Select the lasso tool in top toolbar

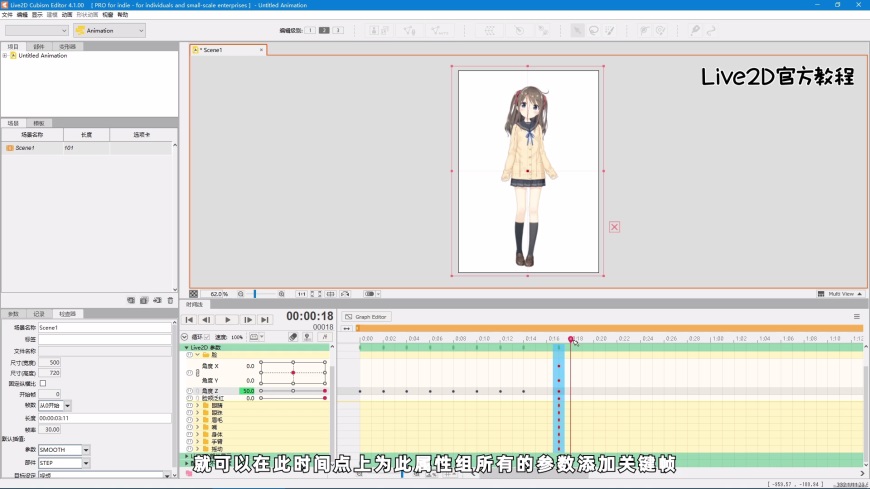pyautogui.click(x=594, y=31)
